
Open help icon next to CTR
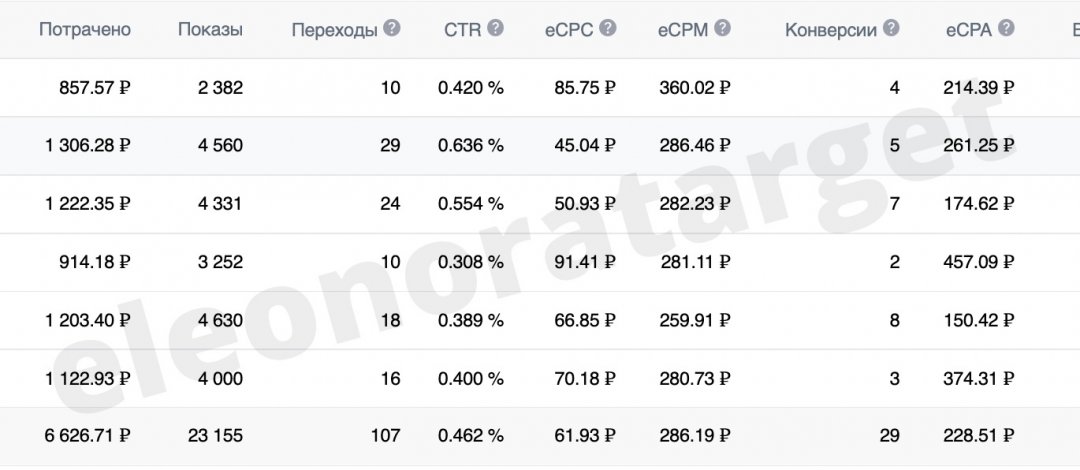(x=495, y=28)
